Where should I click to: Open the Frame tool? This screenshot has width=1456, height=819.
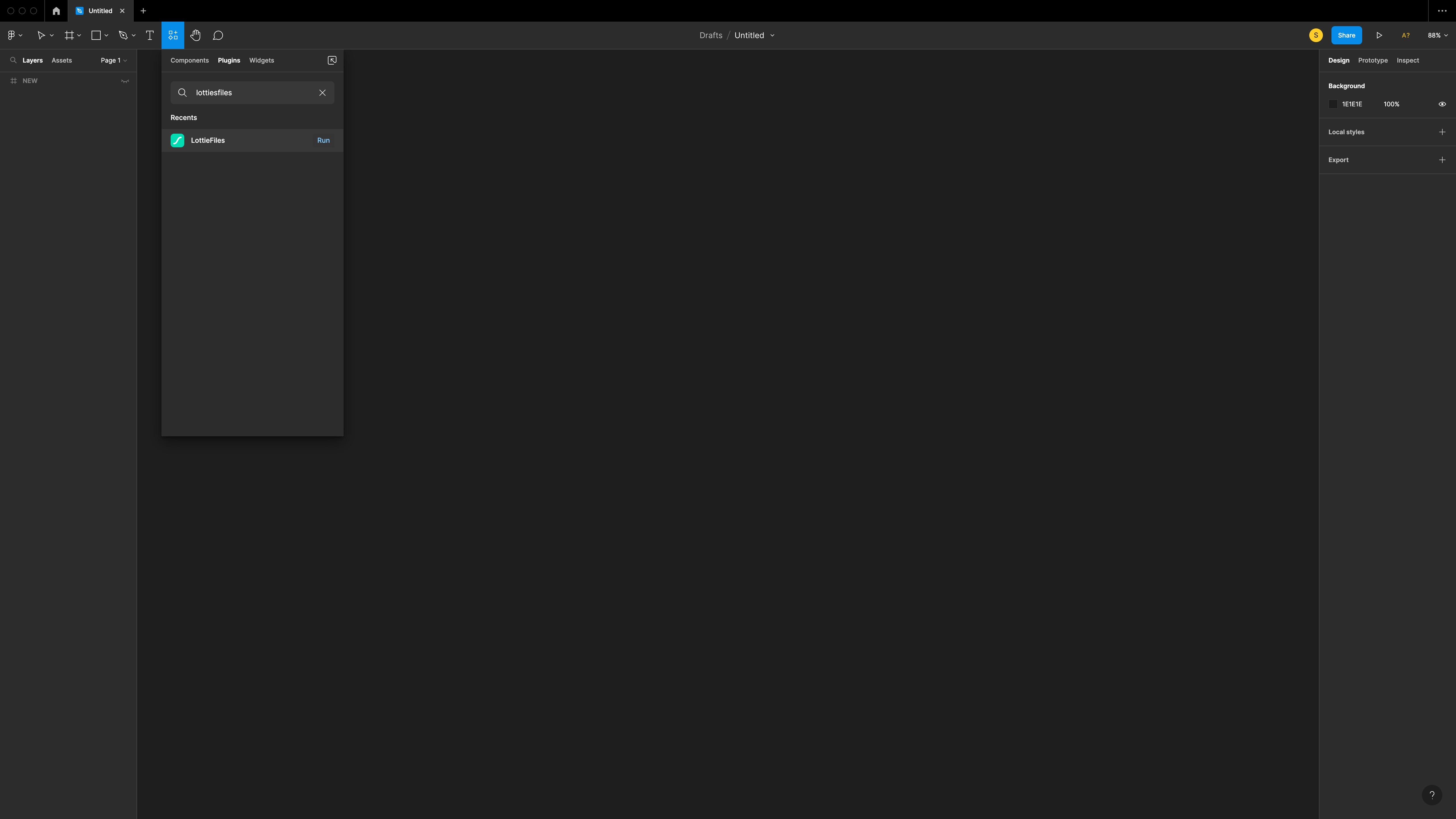[69, 35]
